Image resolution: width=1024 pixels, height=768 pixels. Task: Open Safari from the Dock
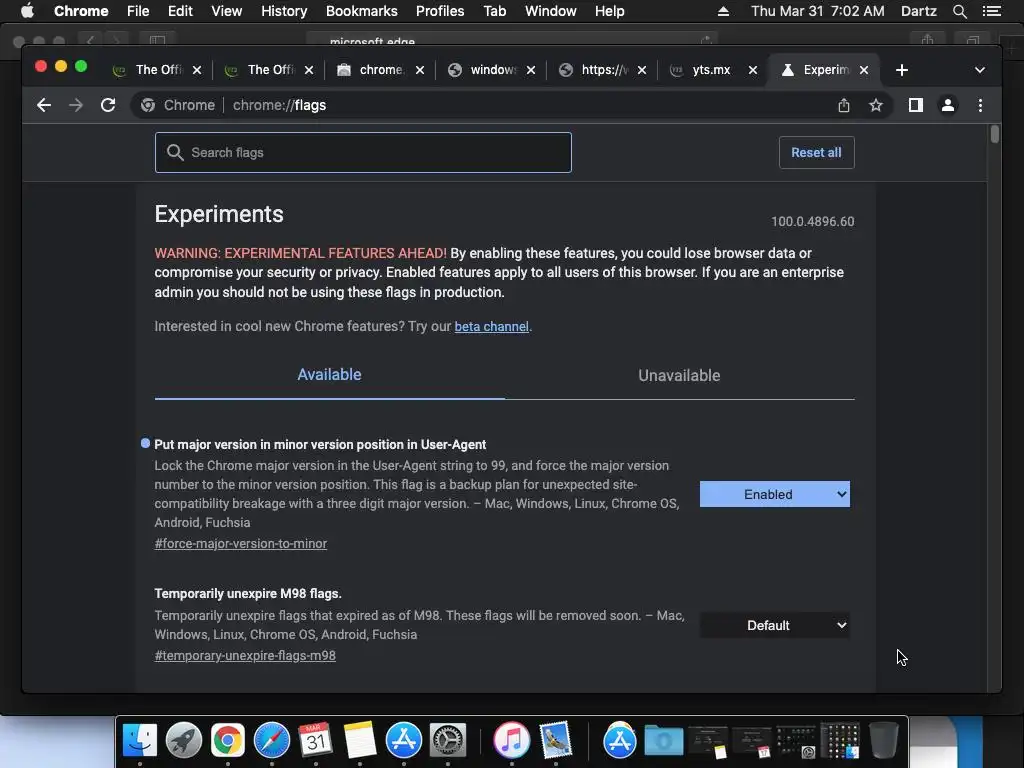272,740
